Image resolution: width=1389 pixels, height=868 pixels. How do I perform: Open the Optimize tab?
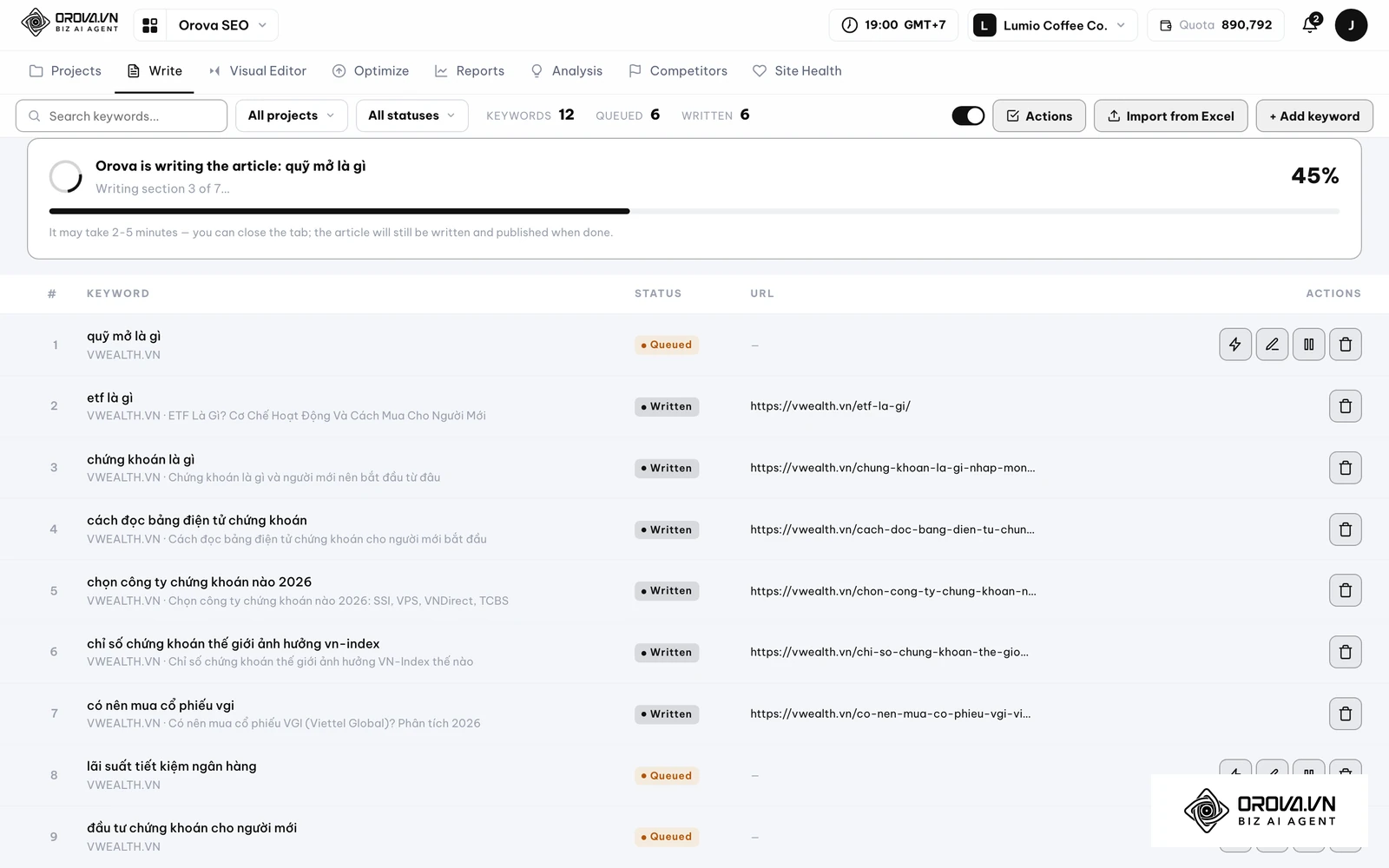[x=371, y=71]
